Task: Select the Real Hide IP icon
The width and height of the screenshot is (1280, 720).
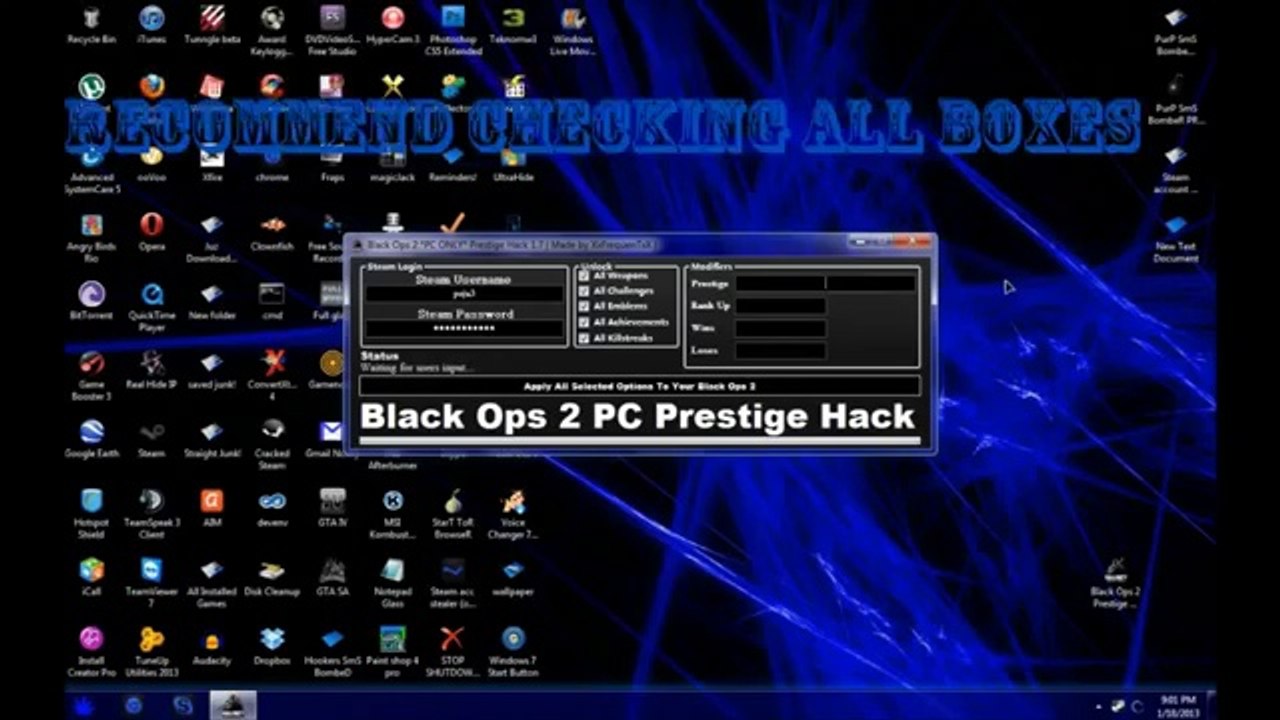Action: pos(152,370)
